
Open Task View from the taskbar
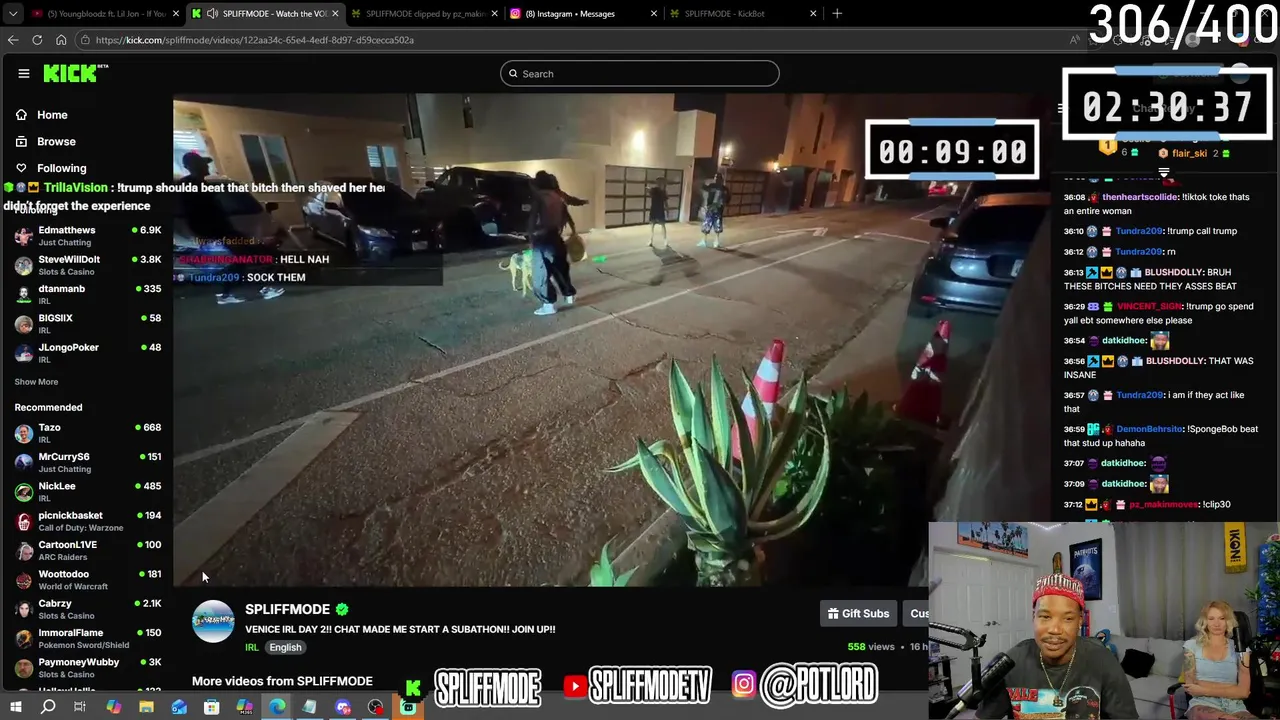coord(80,707)
